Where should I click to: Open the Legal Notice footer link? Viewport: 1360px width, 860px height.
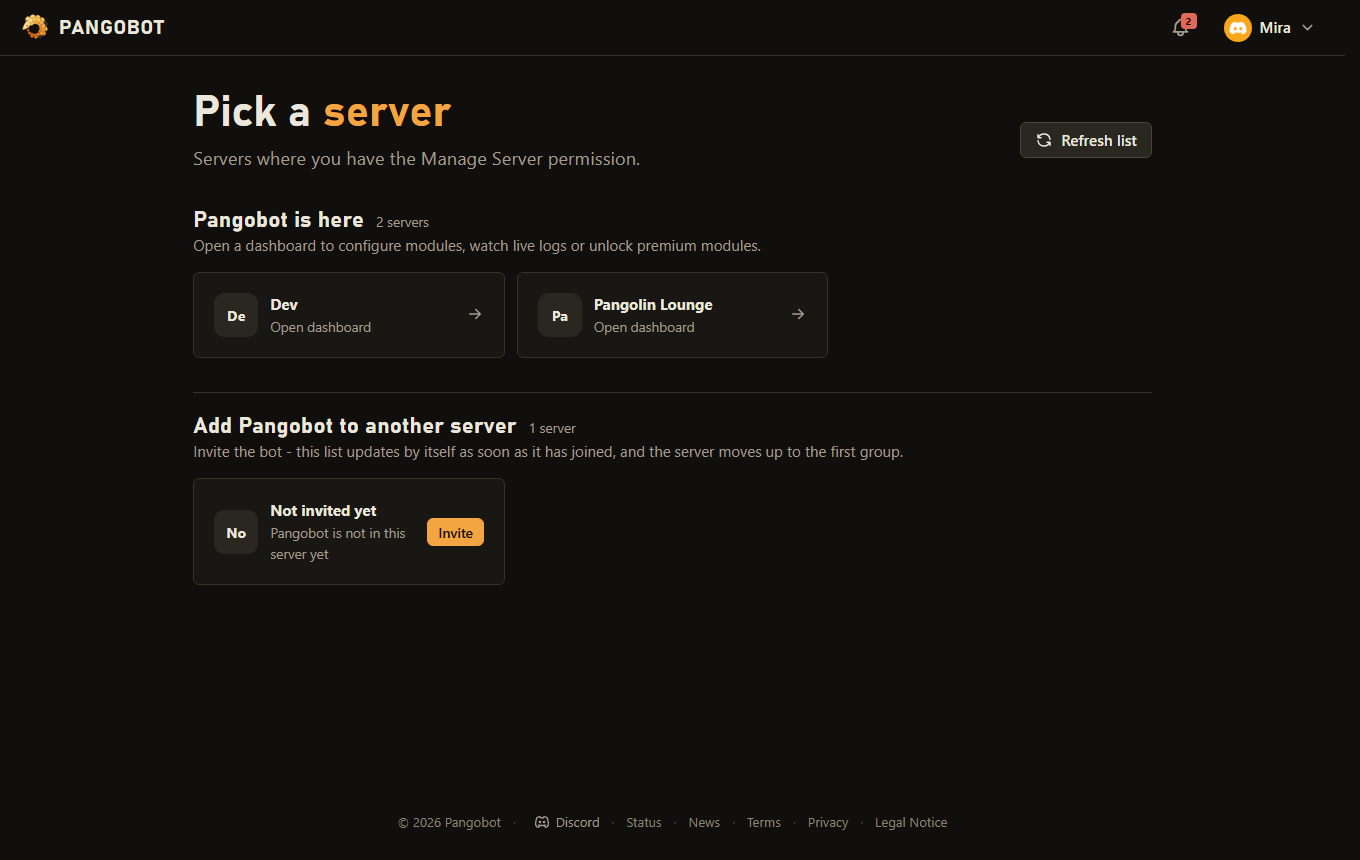(x=911, y=822)
